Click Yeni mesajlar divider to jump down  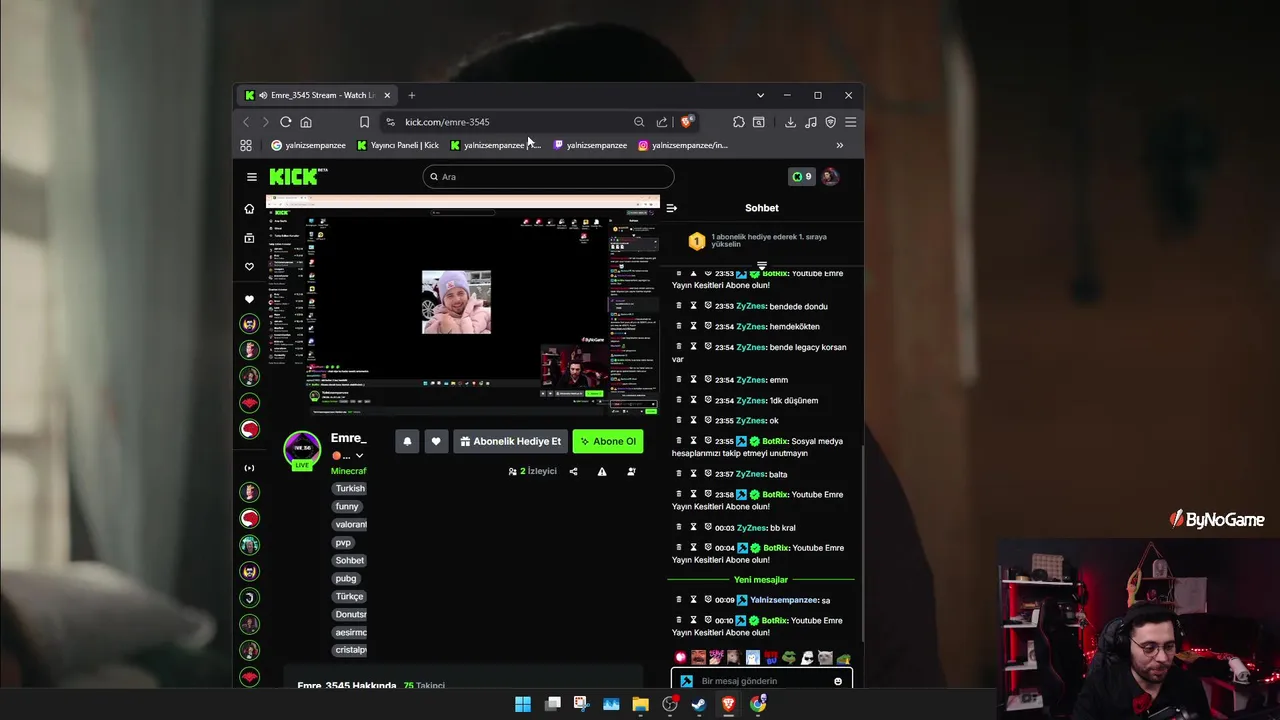pyautogui.click(x=761, y=579)
